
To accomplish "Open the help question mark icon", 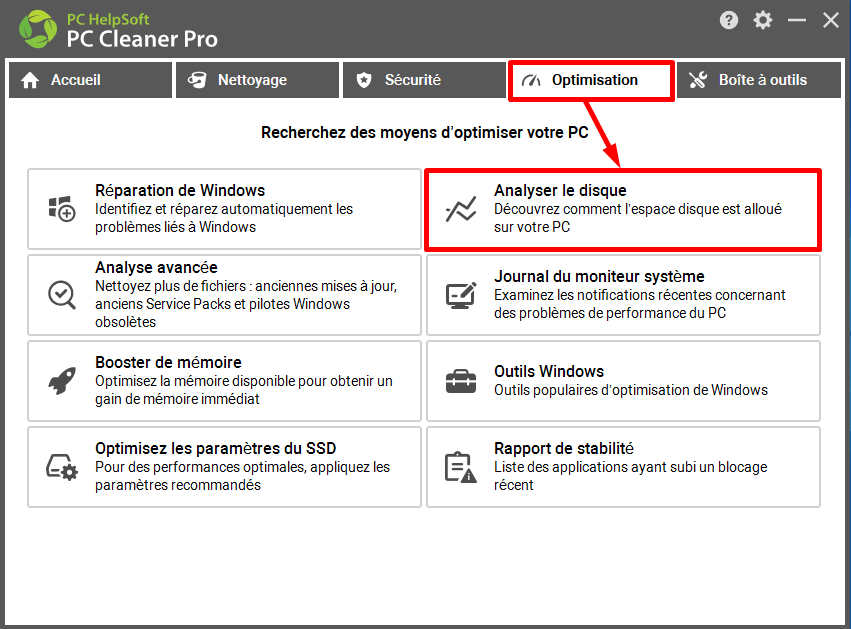I will point(728,21).
